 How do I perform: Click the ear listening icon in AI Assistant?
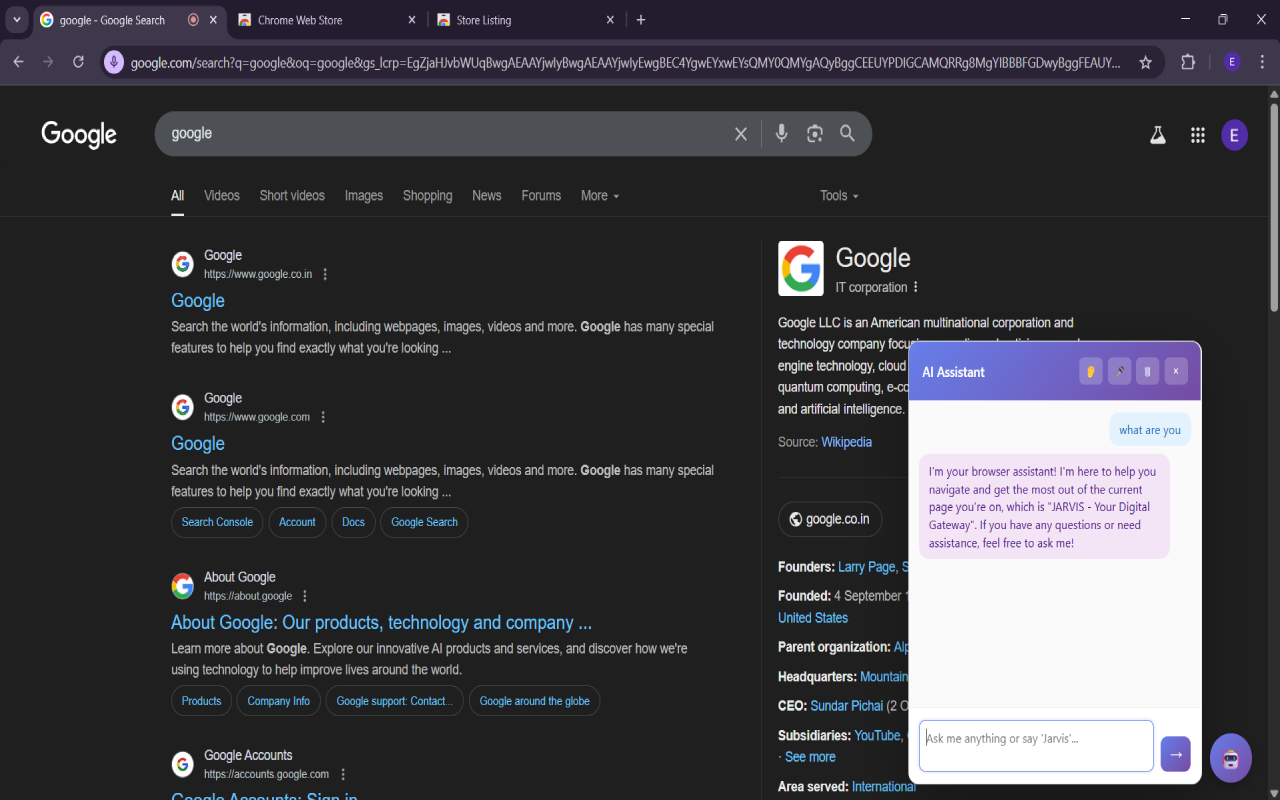click(1091, 372)
